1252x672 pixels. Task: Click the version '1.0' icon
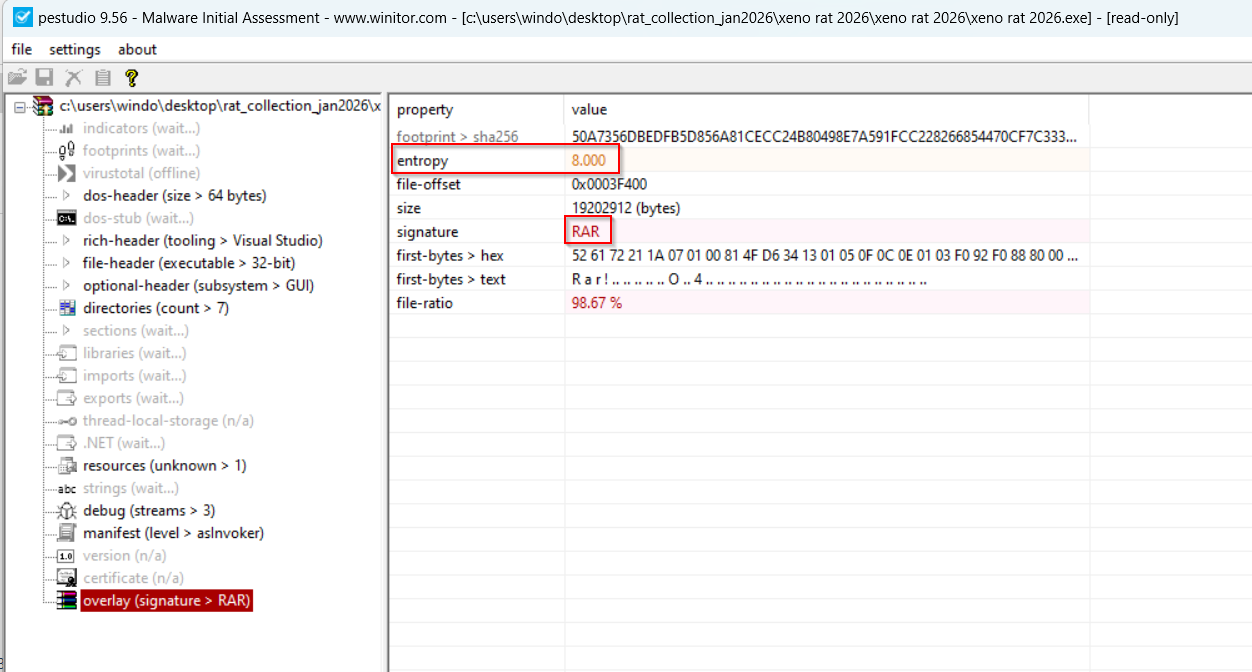click(x=64, y=555)
